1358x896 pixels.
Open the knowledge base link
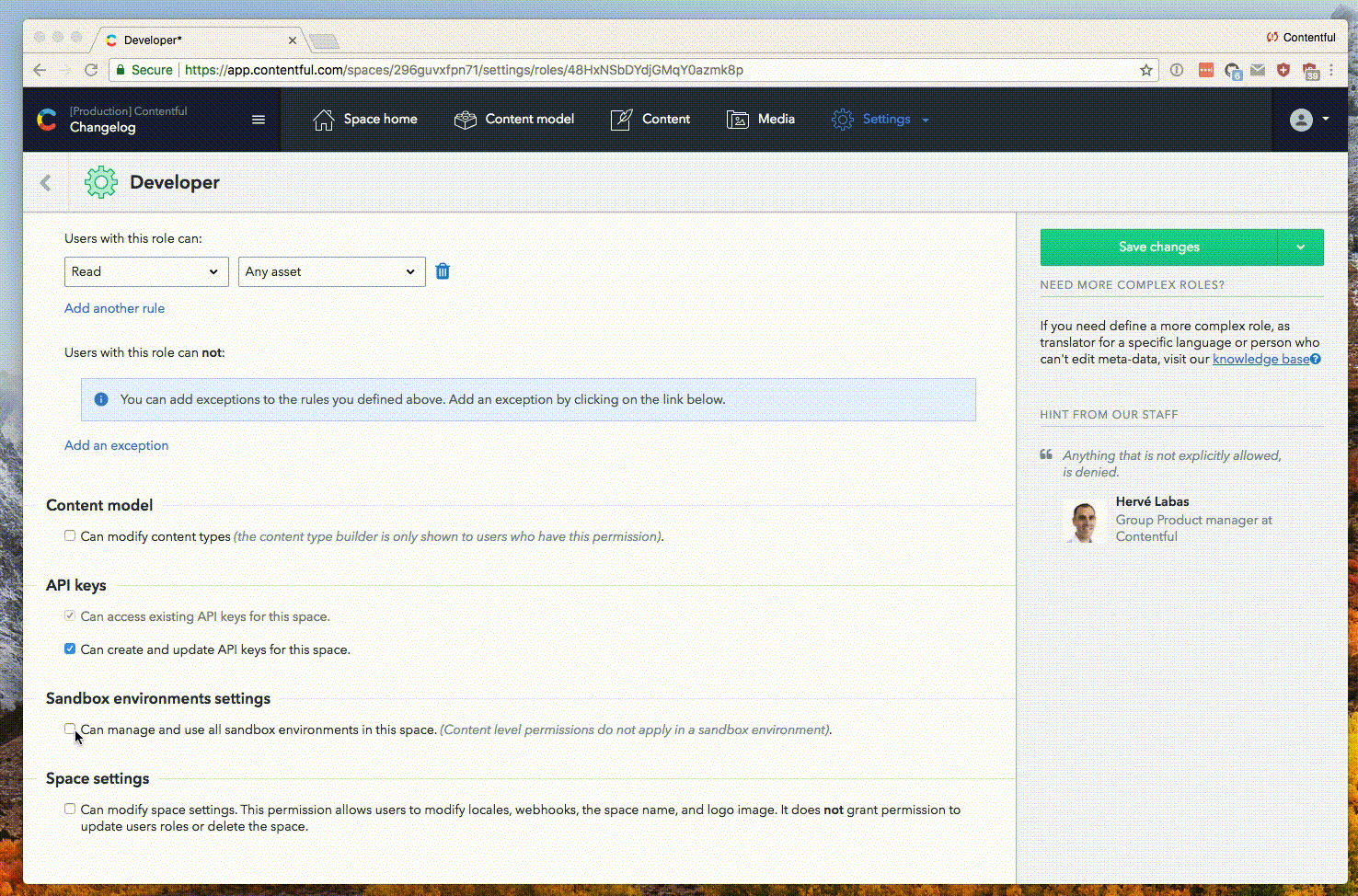click(1260, 359)
